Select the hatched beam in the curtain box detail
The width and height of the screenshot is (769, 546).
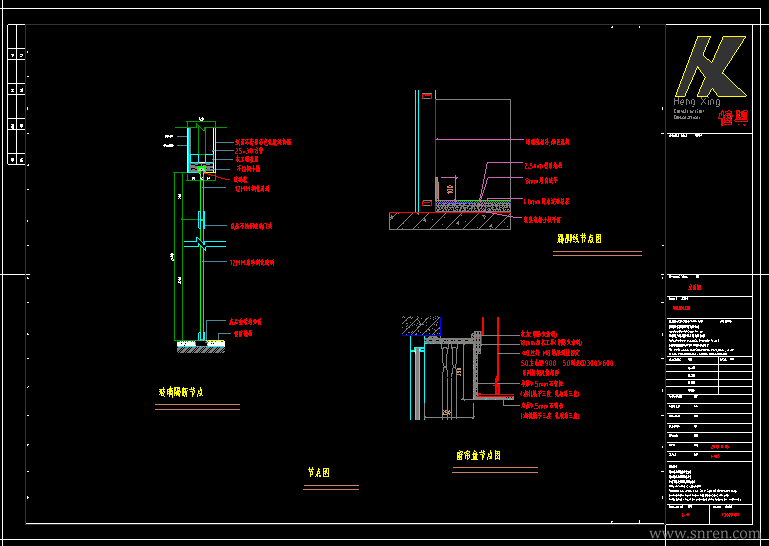[x=421, y=326]
